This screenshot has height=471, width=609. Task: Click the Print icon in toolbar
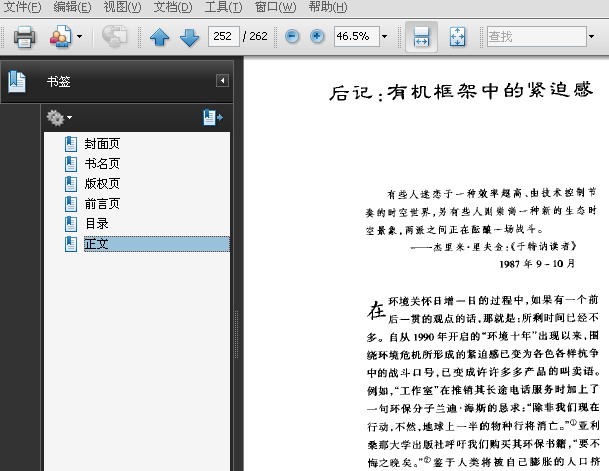24,37
